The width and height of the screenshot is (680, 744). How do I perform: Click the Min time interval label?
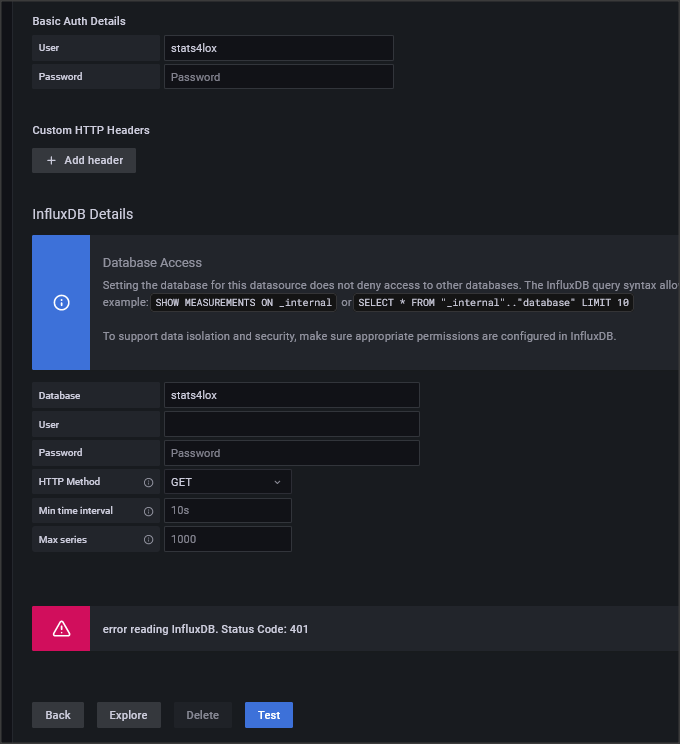pyautogui.click(x=75, y=511)
